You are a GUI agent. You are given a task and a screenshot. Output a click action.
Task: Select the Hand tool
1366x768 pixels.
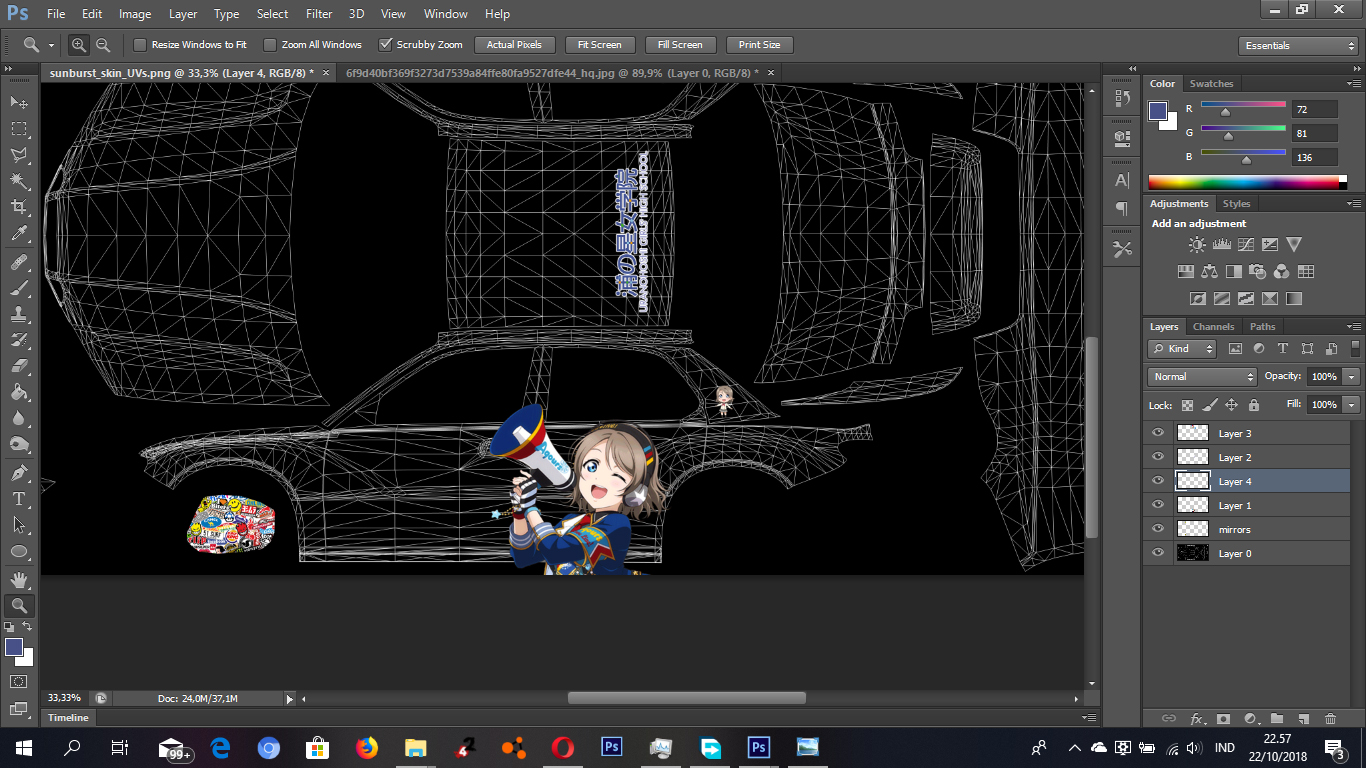(19, 580)
